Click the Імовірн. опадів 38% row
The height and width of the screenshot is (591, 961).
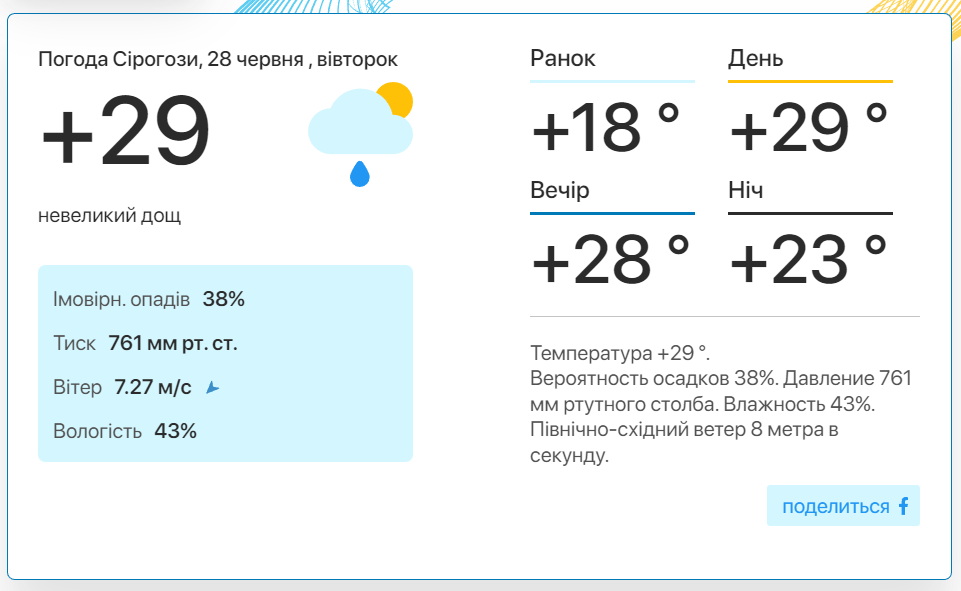pos(149,299)
